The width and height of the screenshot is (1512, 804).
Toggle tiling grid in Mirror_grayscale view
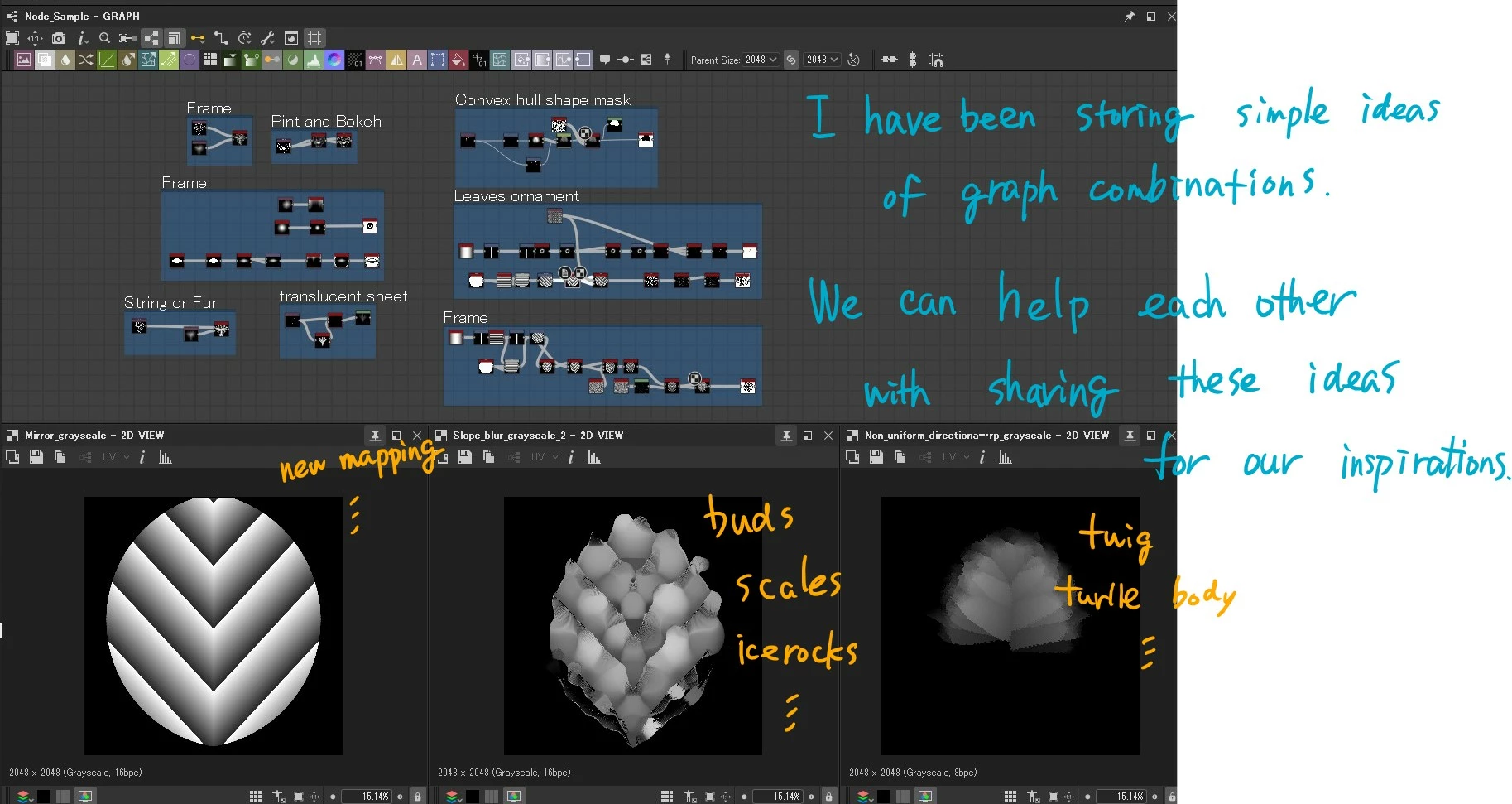256,797
